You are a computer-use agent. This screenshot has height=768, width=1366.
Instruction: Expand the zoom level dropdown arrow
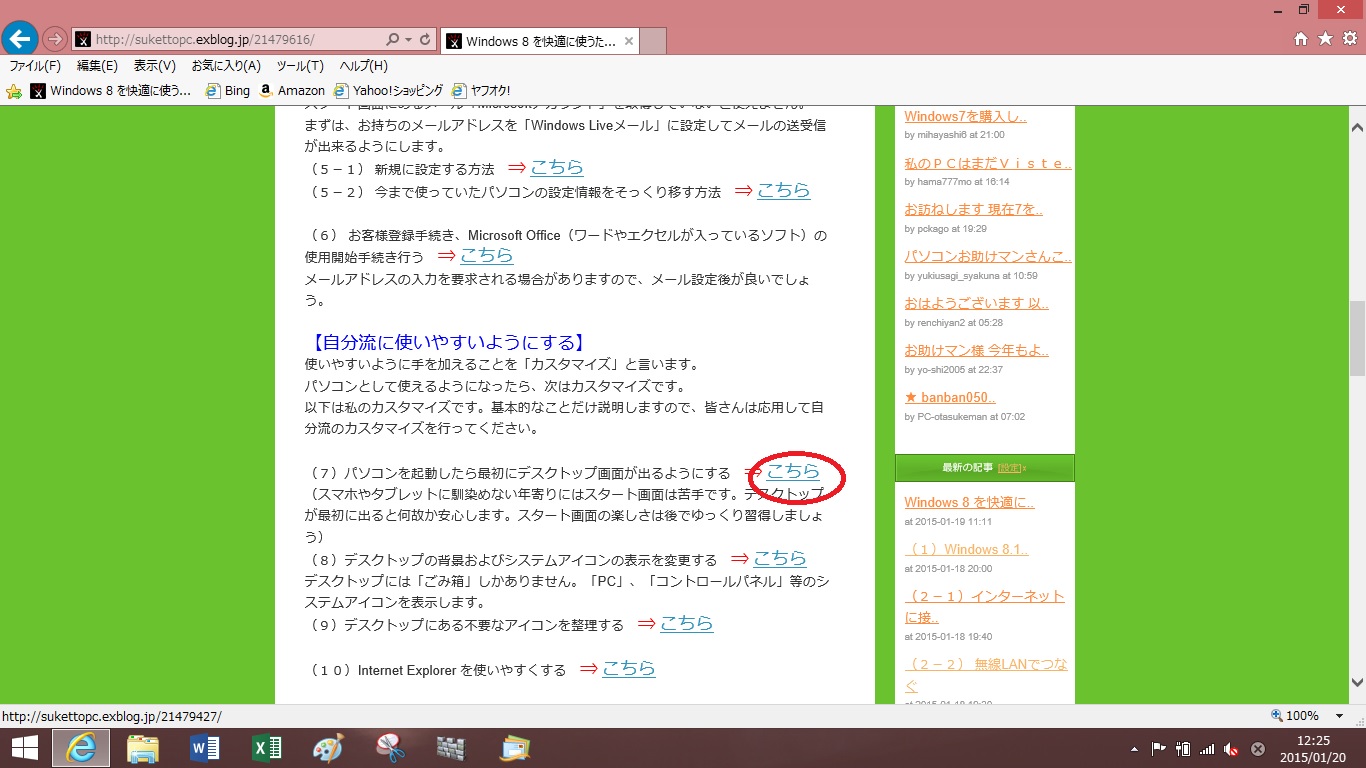coord(1340,716)
